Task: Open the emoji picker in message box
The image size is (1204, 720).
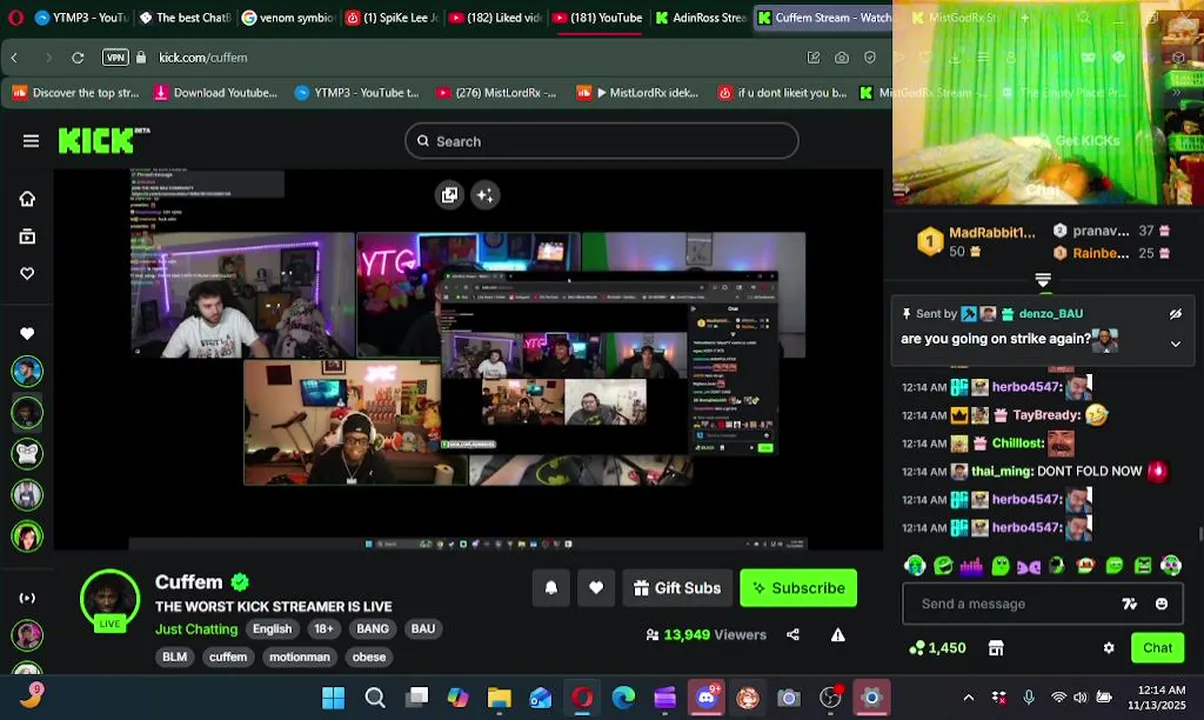Action: [1162, 603]
